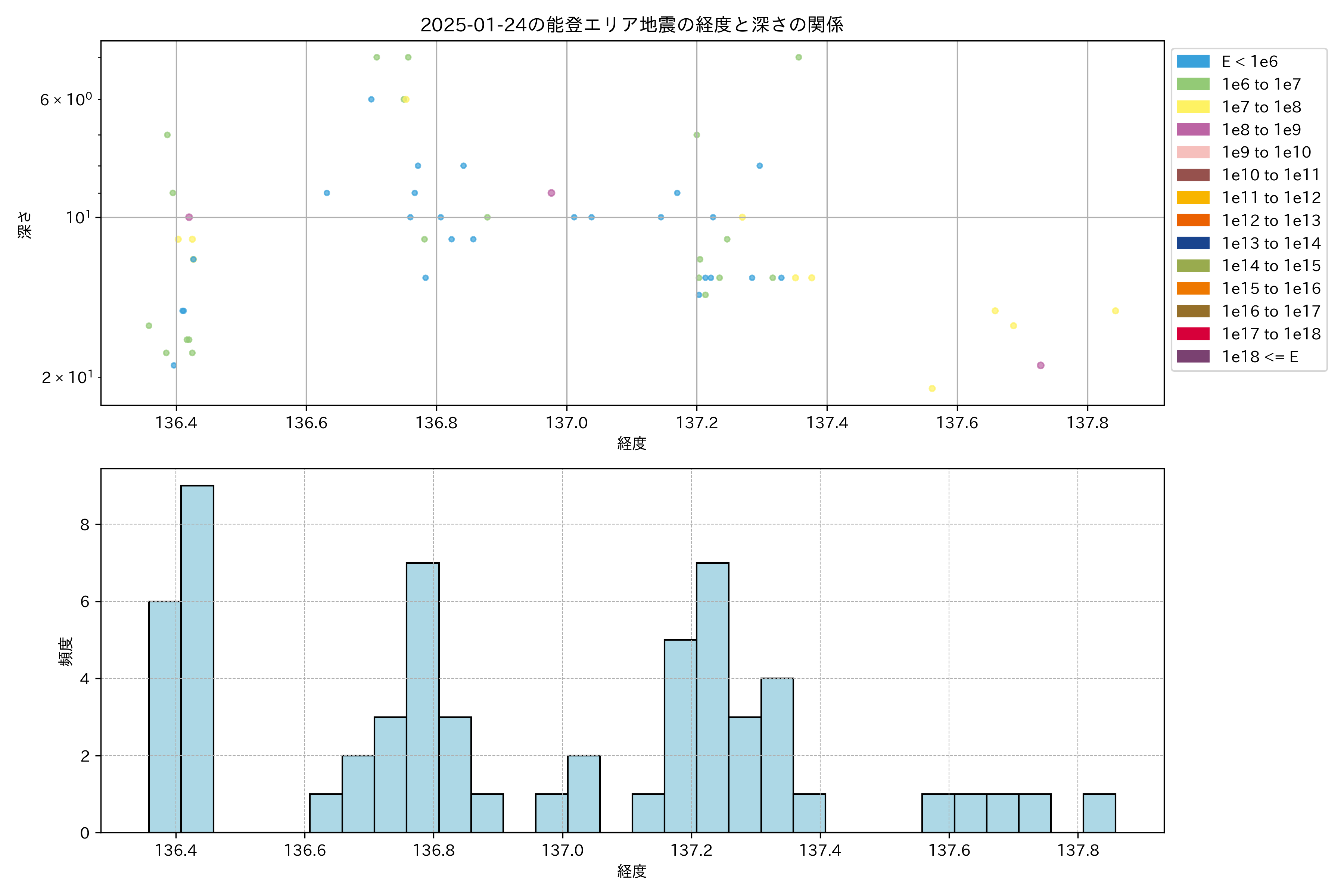Screen dimensions: 1344x896
Task: Click the rightmost histogram bar near 137.8
Action: click(1099, 813)
